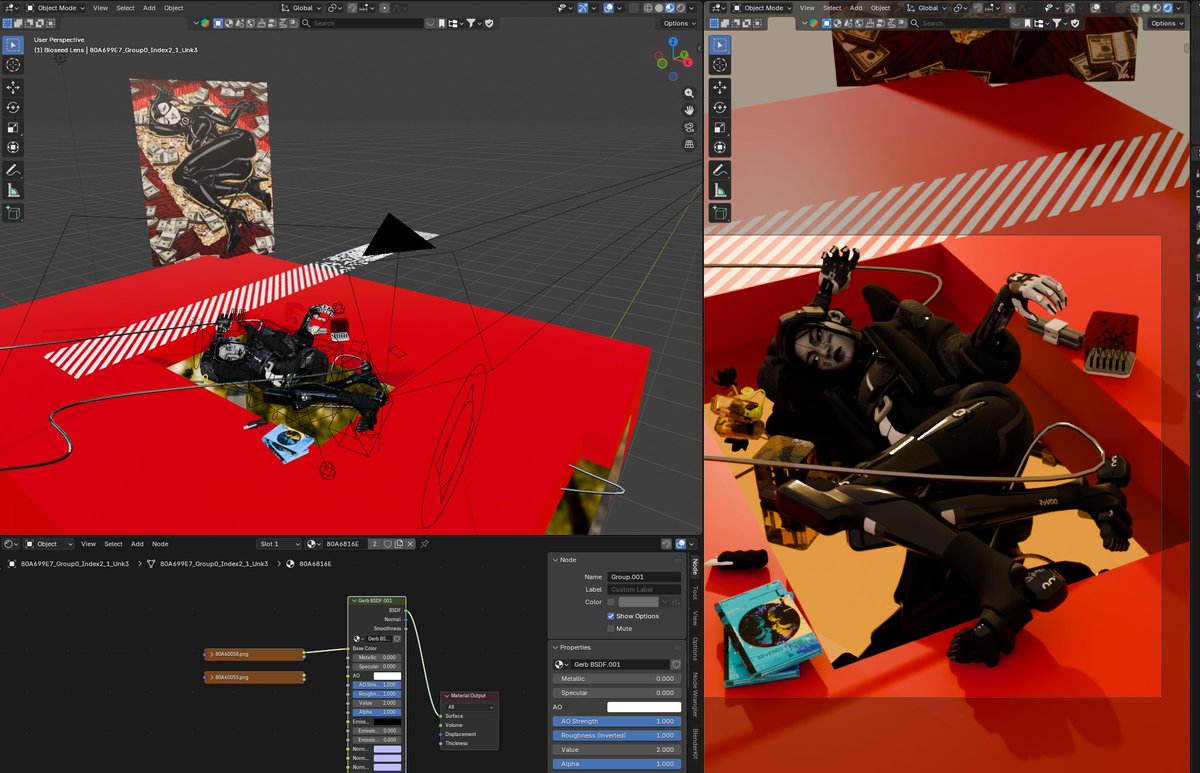Switch to the Node Wrangler sidebar tab

(695, 695)
